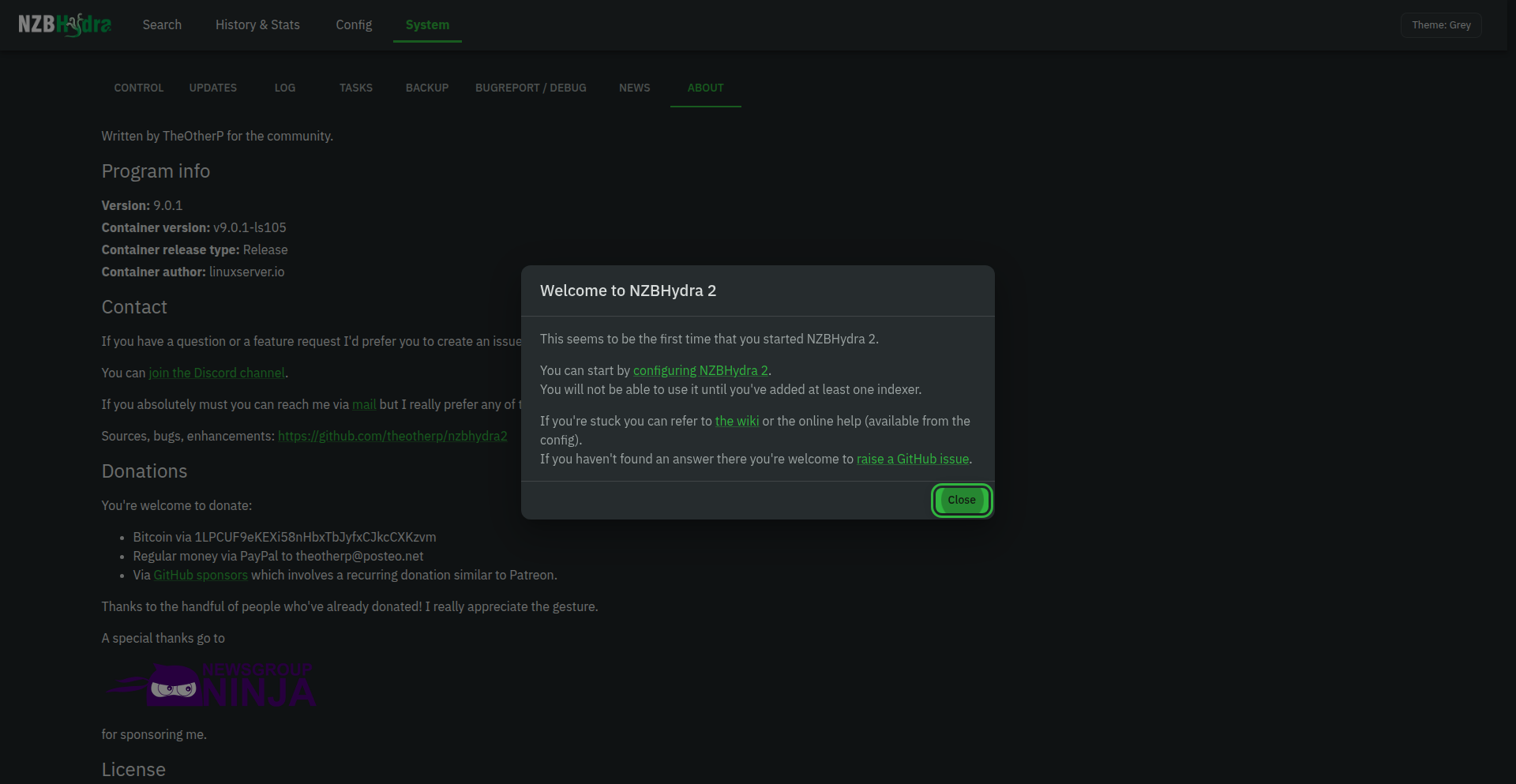Open the Bugreport / Debug tab
This screenshot has height=784, width=1516.
coord(531,88)
